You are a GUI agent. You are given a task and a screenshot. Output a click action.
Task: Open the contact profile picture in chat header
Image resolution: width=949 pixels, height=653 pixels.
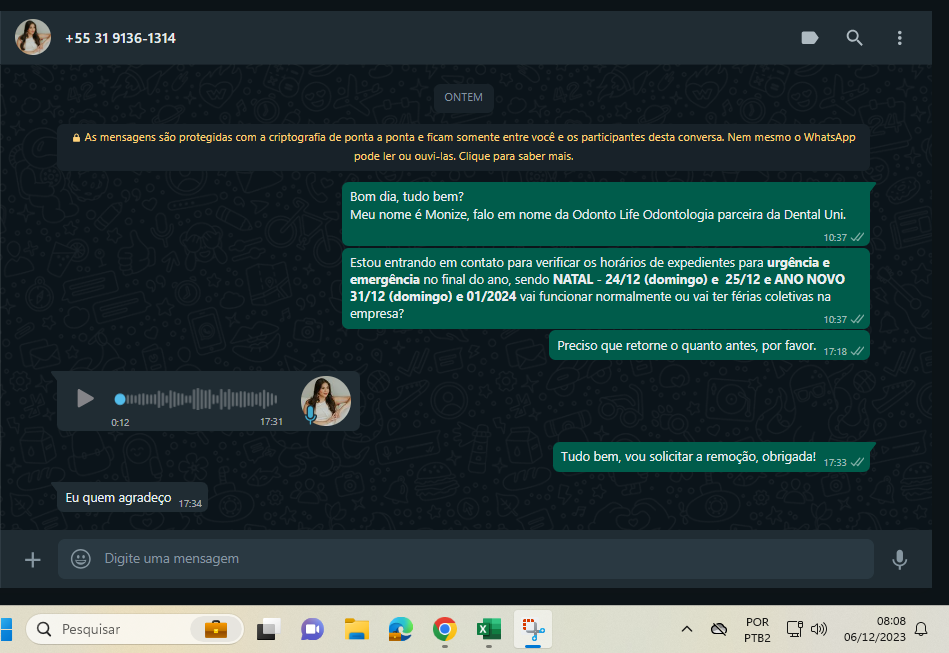(x=33, y=38)
